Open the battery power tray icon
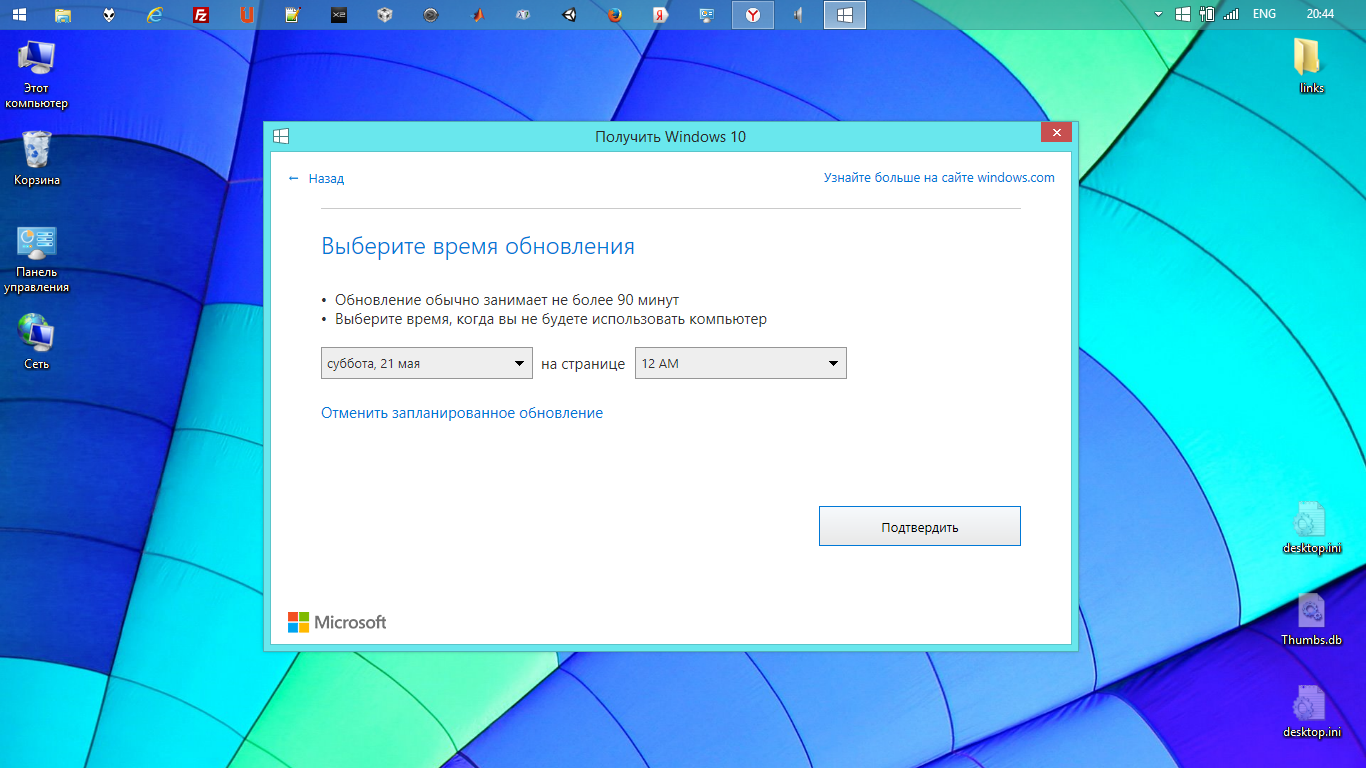Image resolution: width=1366 pixels, height=768 pixels. [1207, 14]
